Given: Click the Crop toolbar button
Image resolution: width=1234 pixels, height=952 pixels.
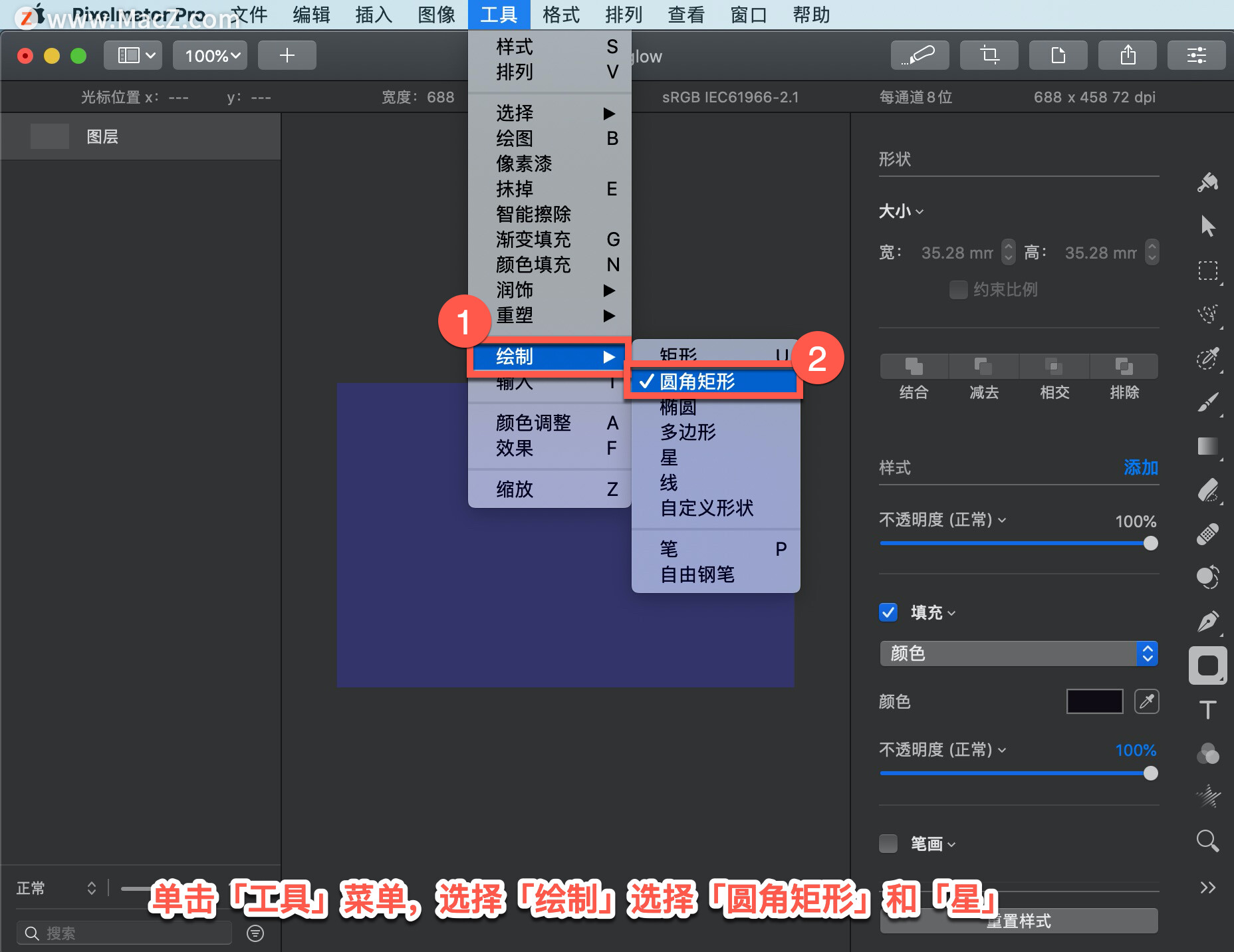Looking at the screenshot, I should [989, 55].
